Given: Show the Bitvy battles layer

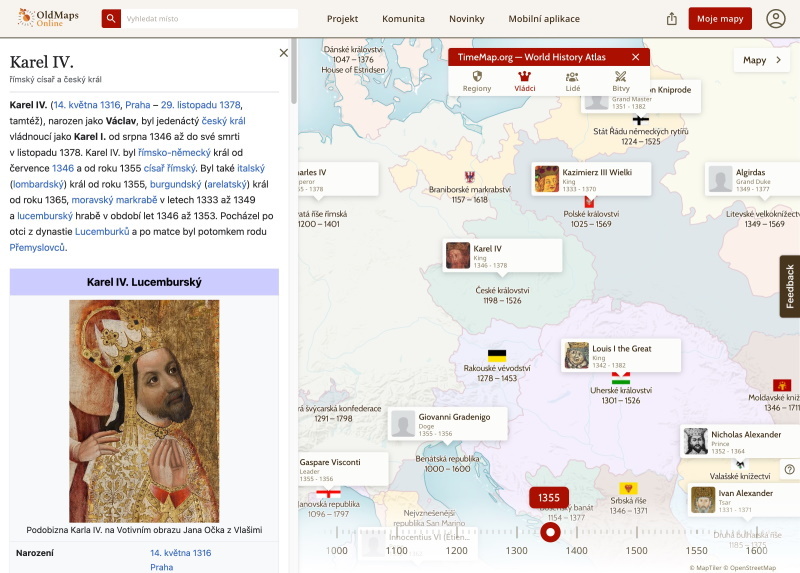Looking at the screenshot, I should click(620, 81).
